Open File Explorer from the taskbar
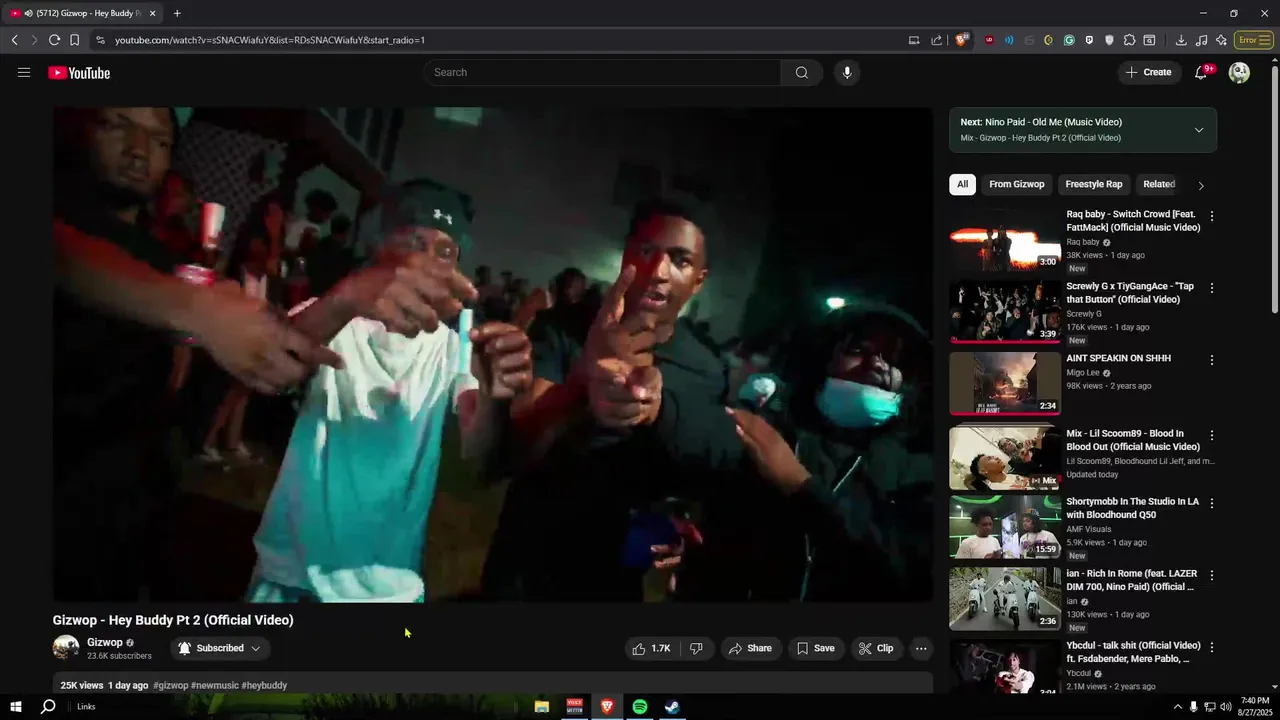This screenshot has width=1280, height=720. [x=542, y=707]
